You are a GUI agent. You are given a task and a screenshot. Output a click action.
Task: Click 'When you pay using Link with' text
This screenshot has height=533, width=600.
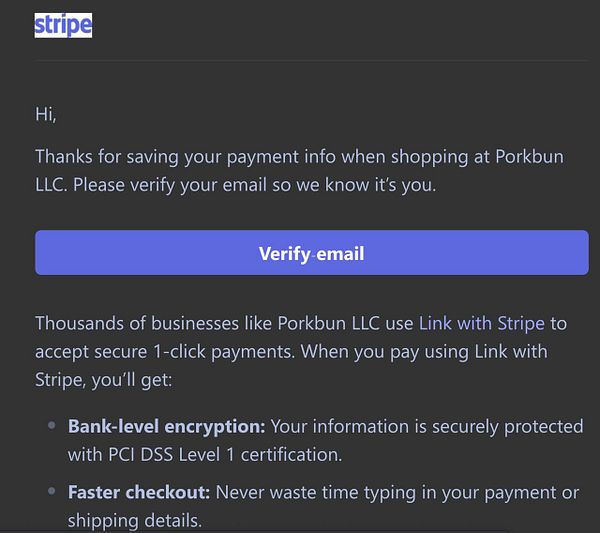(x=424, y=352)
